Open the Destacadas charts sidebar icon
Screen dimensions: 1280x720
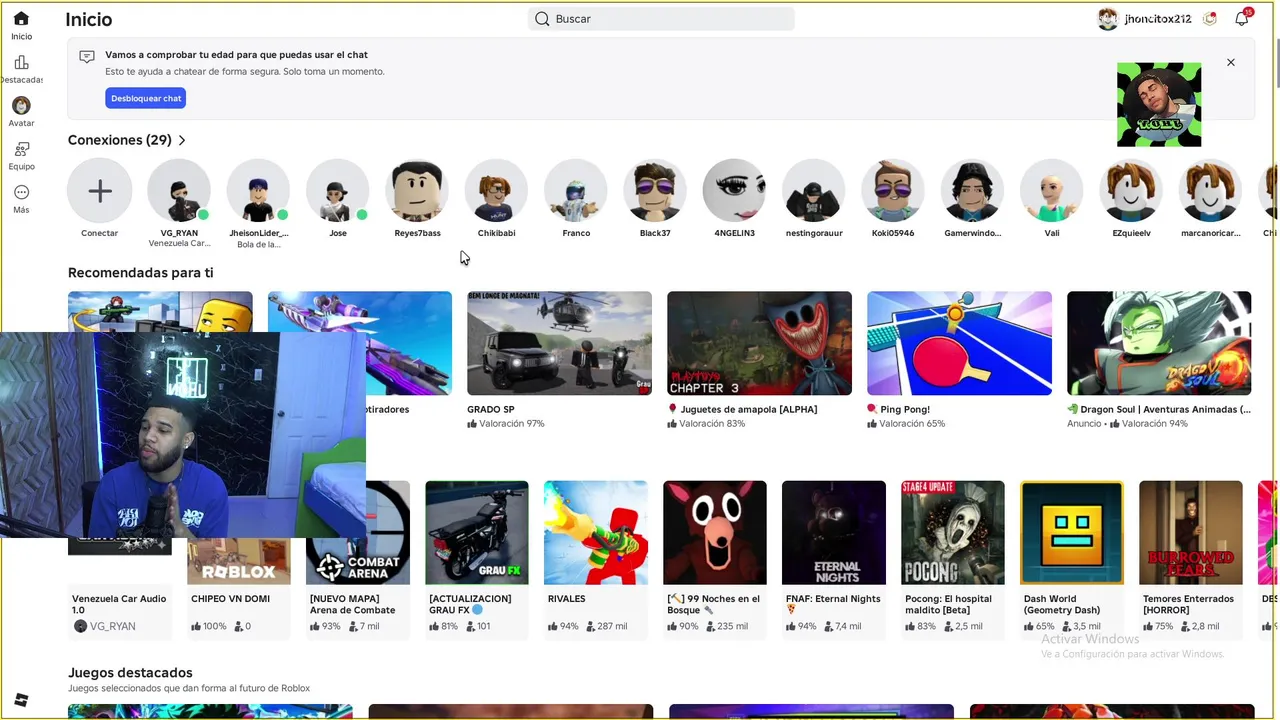coord(21,62)
